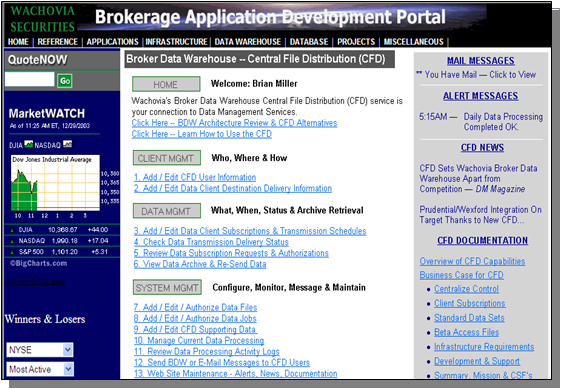
Task: Open the Centralize Control bullet link
Action: 466,289
